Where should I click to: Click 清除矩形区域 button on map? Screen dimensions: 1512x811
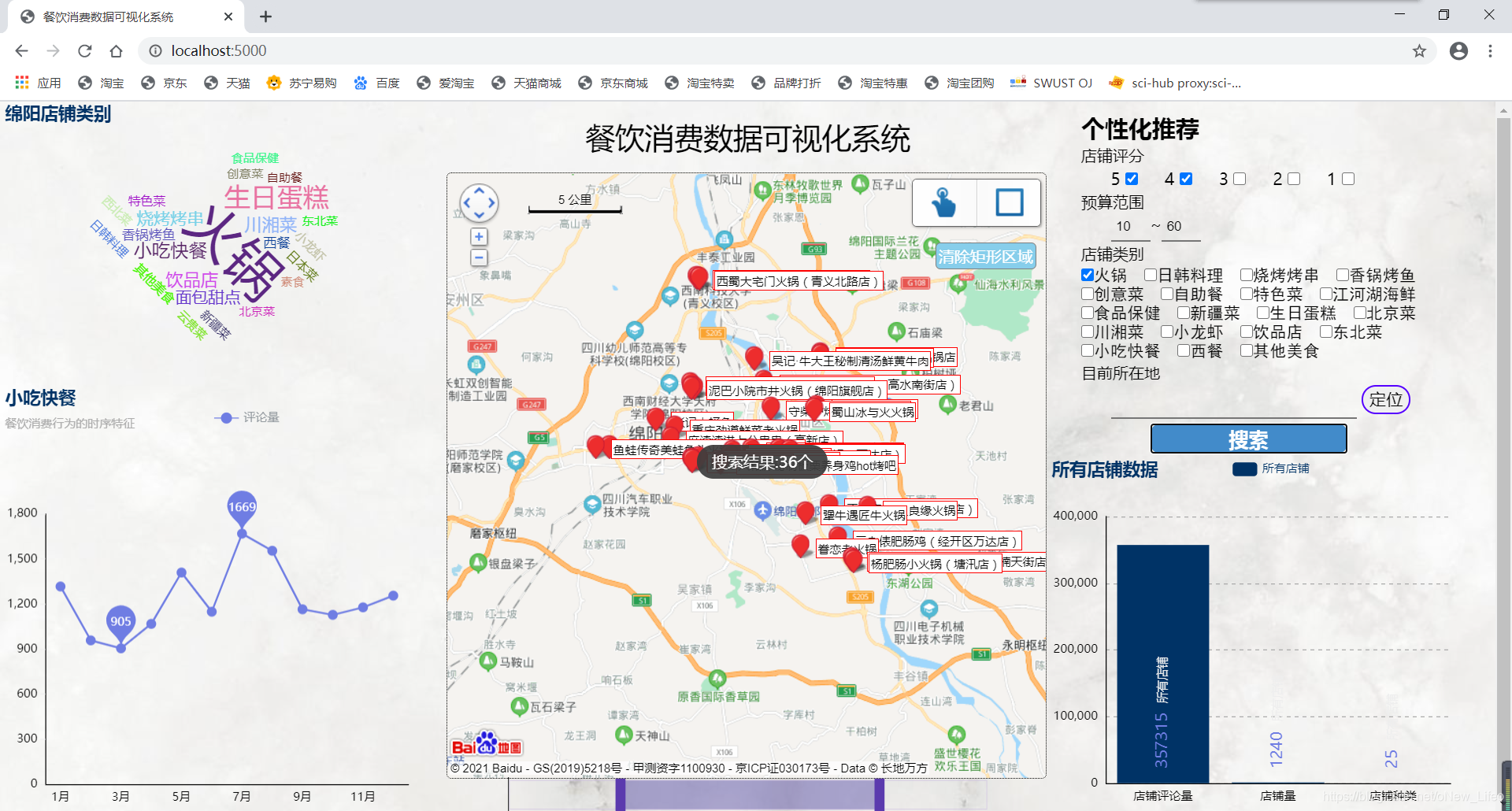coord(985,257)
